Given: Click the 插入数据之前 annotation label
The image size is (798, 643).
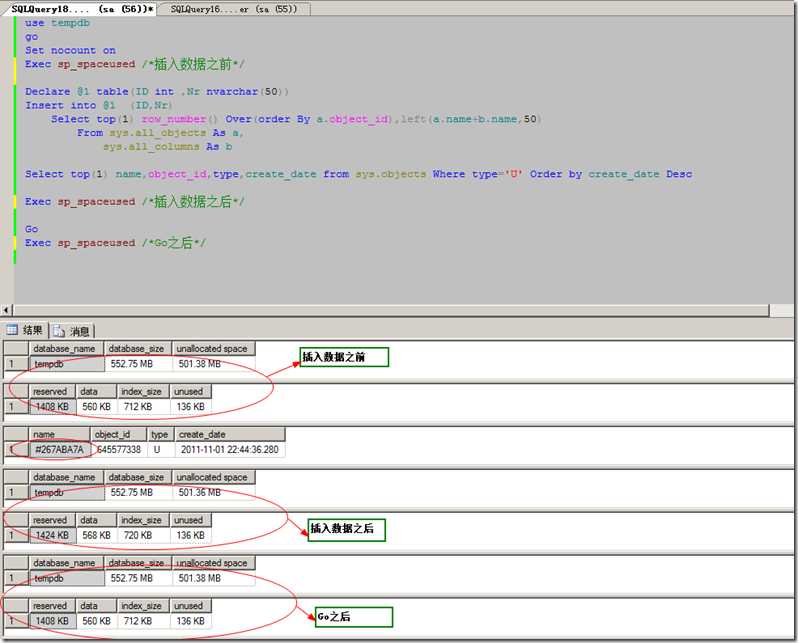Looking at the screenshot, I should click(x=342, y=357).
